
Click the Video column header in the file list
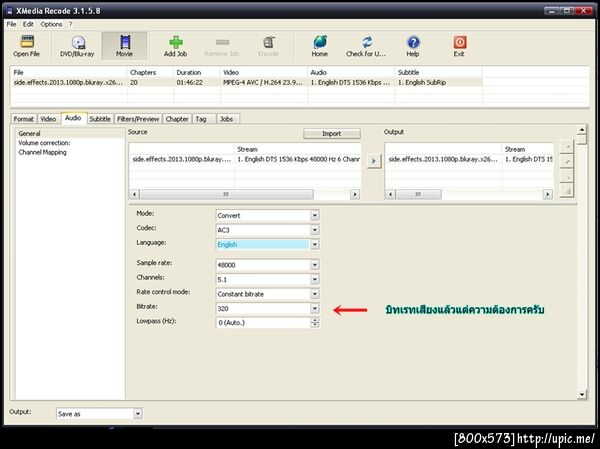click(x=264, y=72)
